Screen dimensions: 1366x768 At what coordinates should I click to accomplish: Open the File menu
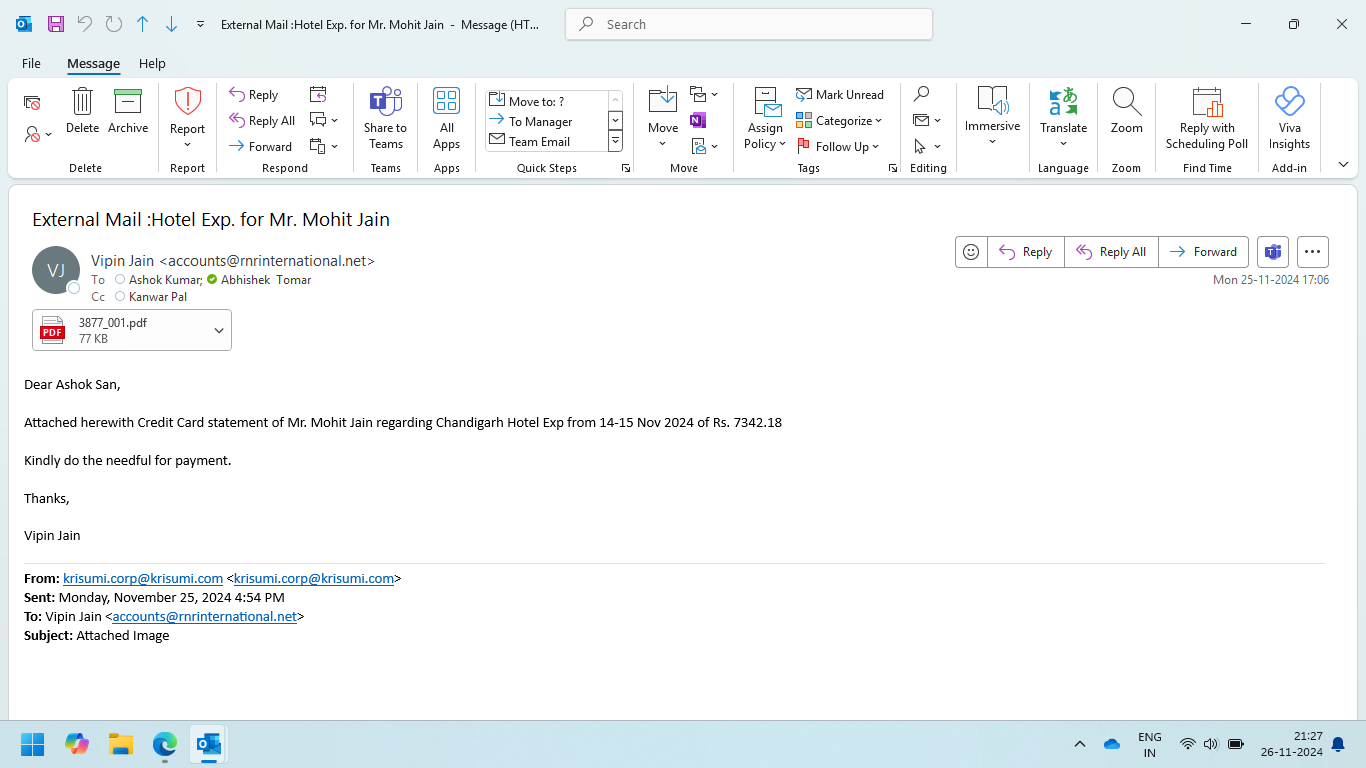[x=31, y=63]
